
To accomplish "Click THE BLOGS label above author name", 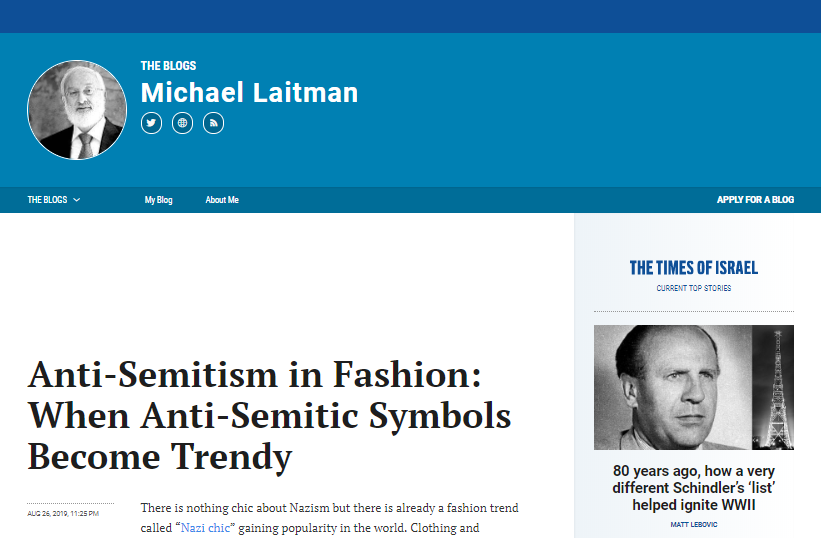I will 168,66.
